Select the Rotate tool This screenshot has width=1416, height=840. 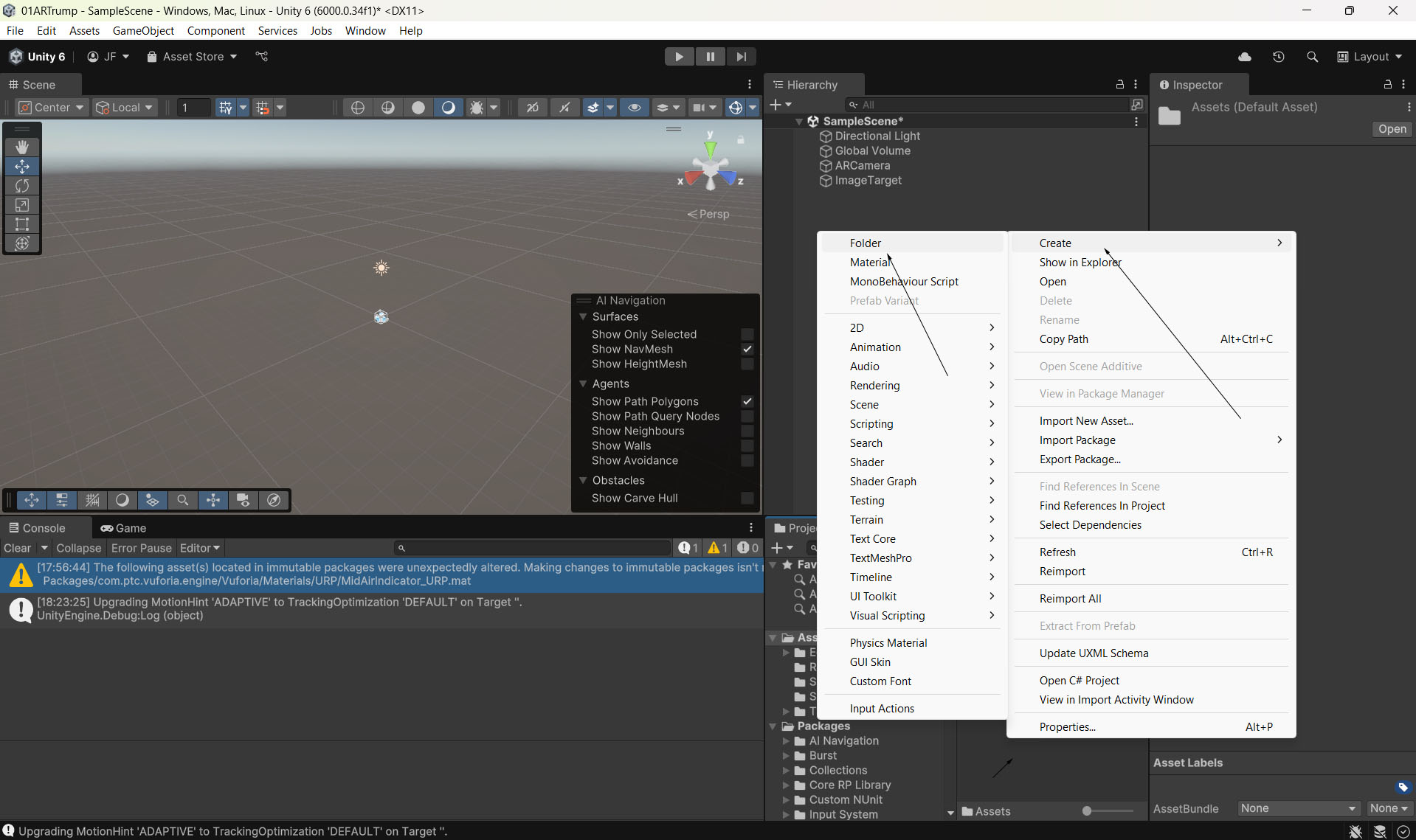pyautogui.click(x=22, y=186)
